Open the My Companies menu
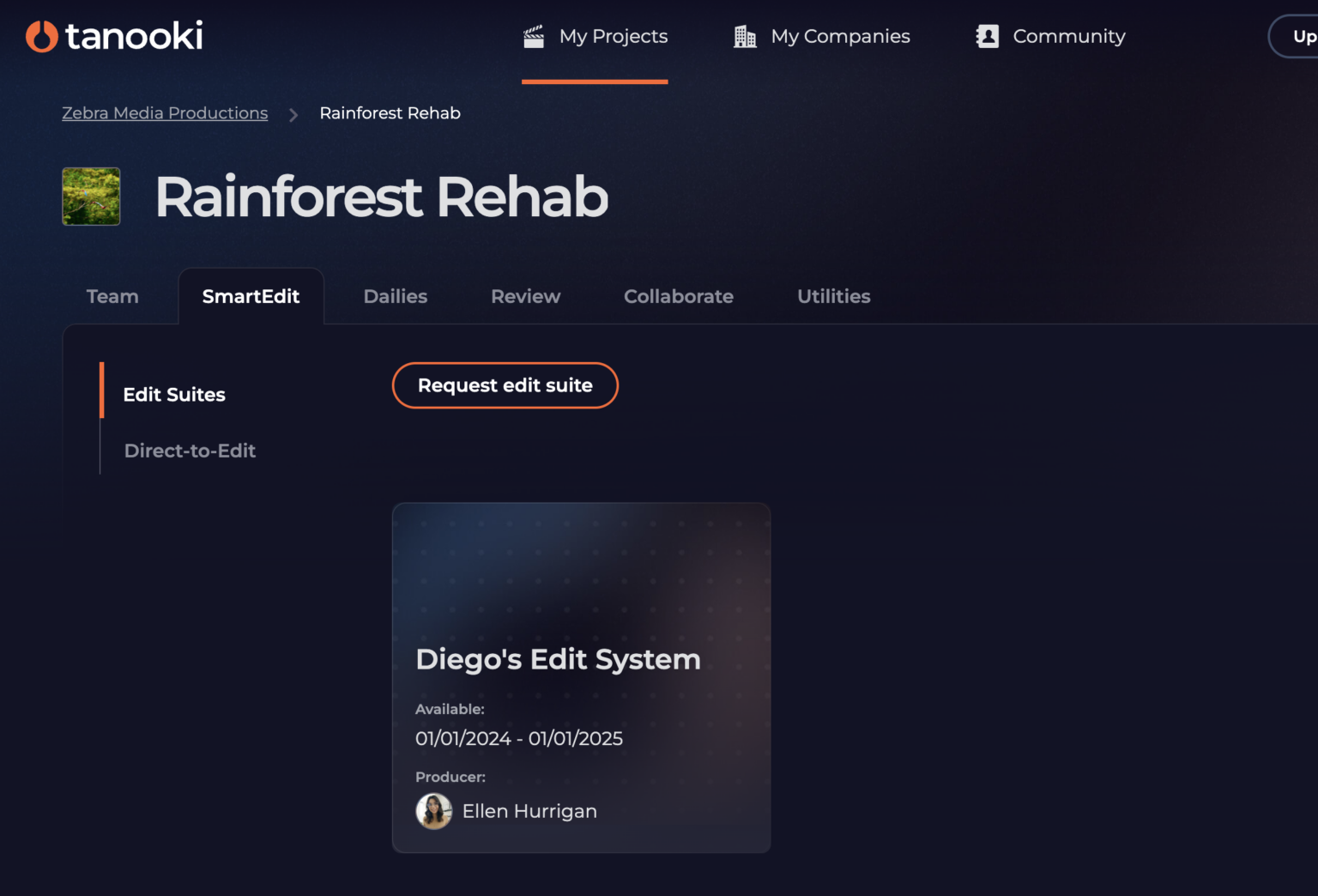This screenshot has width=1318, height=896. (840, 36)
